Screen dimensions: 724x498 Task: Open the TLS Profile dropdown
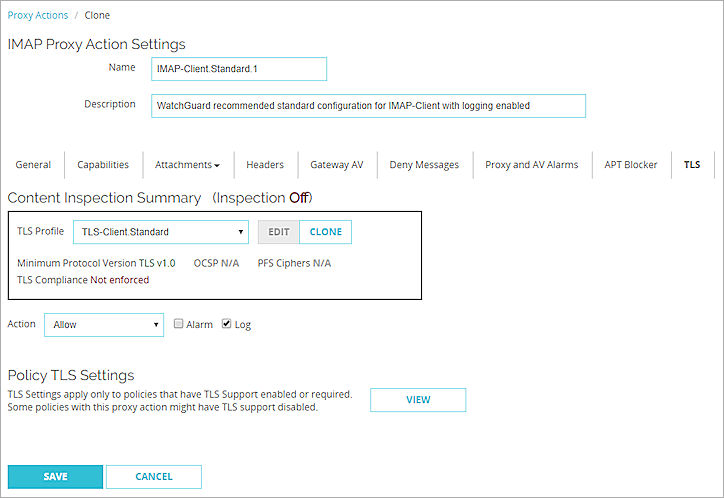click(x=161, y=232)
